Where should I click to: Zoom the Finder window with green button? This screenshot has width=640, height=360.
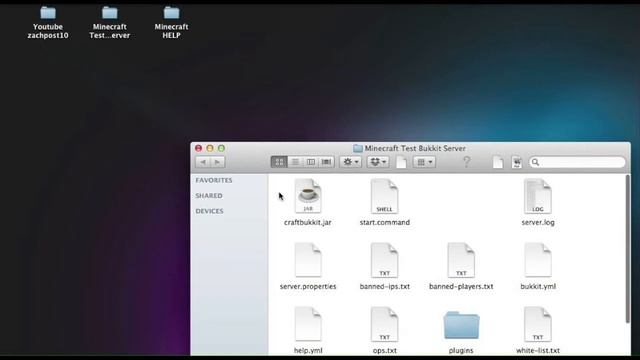click(221, 148)
